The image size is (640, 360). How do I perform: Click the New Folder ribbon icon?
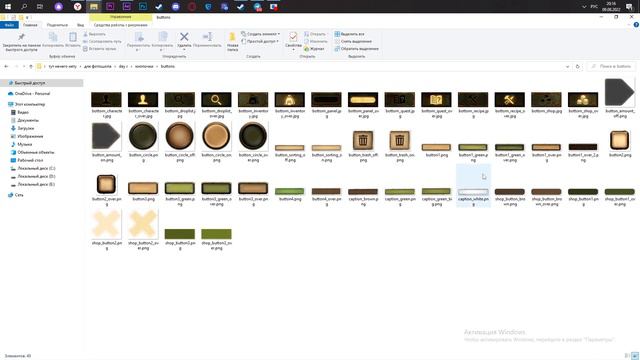click(x=232, y=37)
